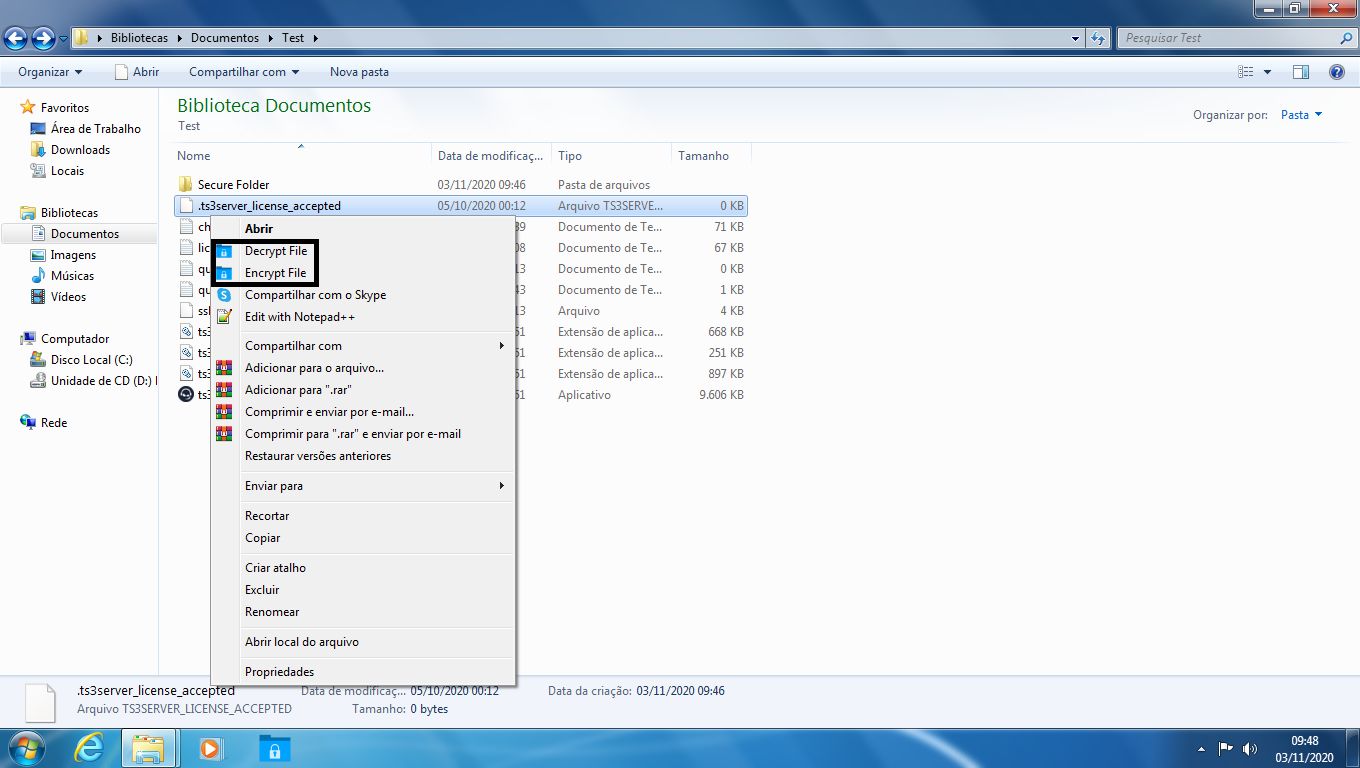Click the Favoritos star icon
The image size is (1360, 768).
tap(28, 107)
